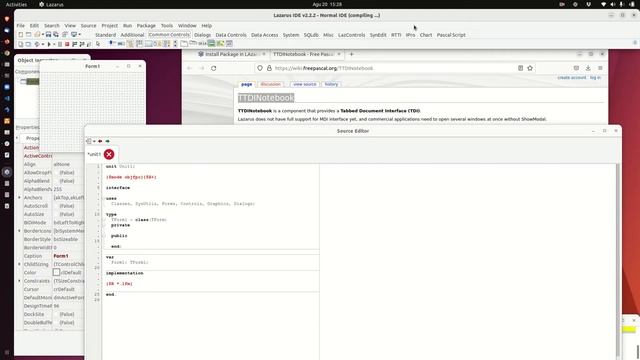Click the BorderStyle value bsSizeable
640x360 pixels.
(66, 239)
